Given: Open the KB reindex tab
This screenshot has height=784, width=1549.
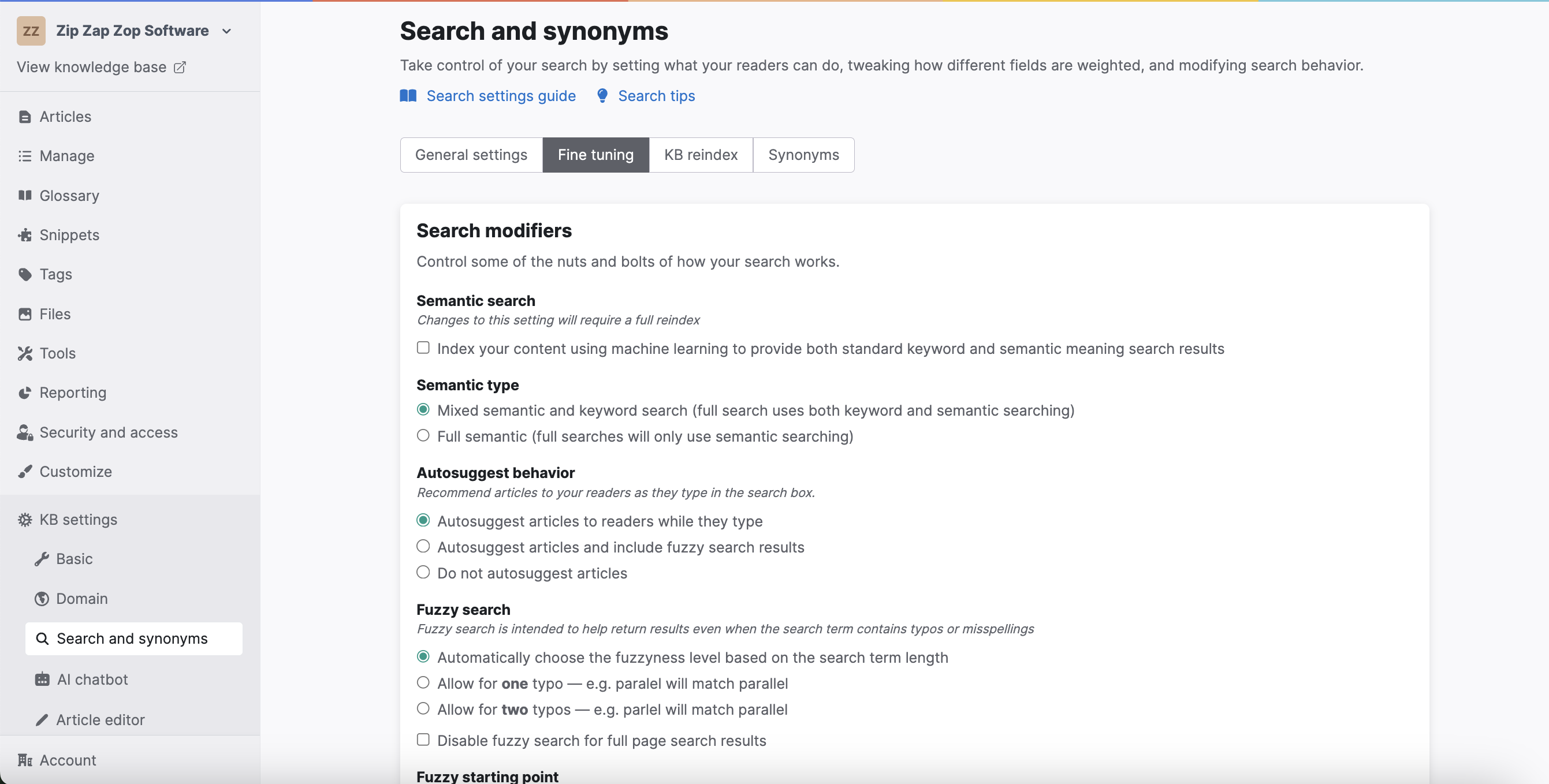Looking at the screenshot, I should point(701,155).
